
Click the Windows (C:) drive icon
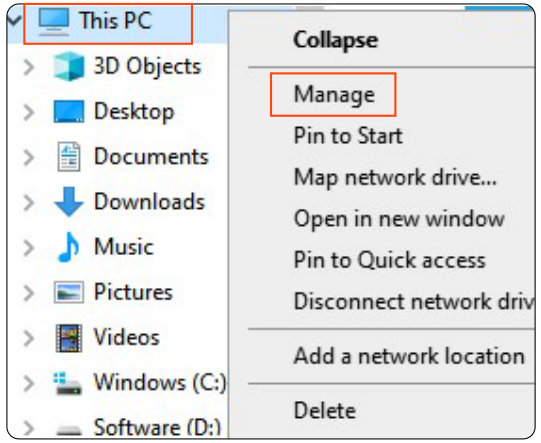pos(68,383)
